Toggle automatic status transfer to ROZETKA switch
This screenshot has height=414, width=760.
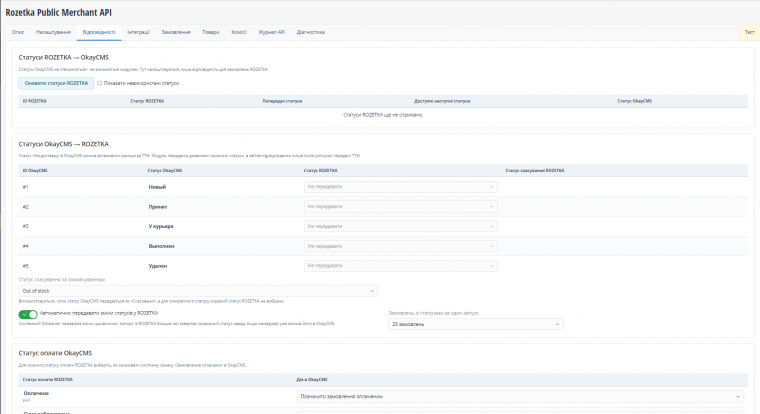point(28,315)
